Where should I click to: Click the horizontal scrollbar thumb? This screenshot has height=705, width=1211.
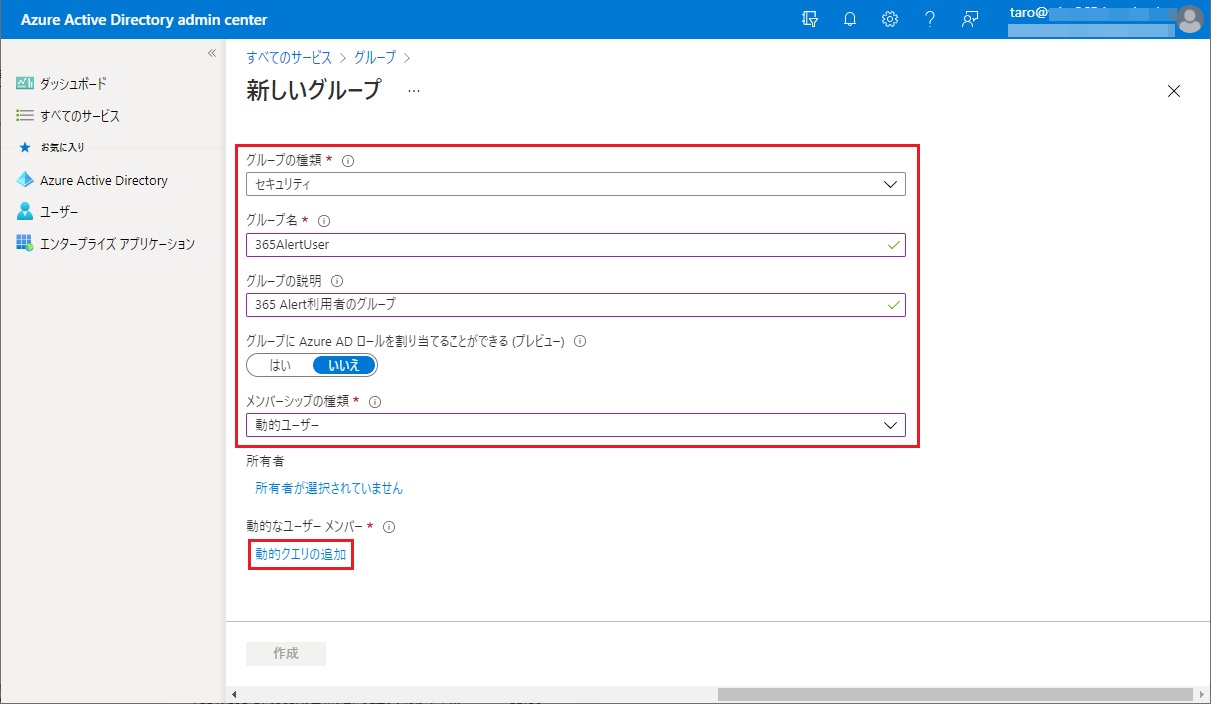click(948, 694)
